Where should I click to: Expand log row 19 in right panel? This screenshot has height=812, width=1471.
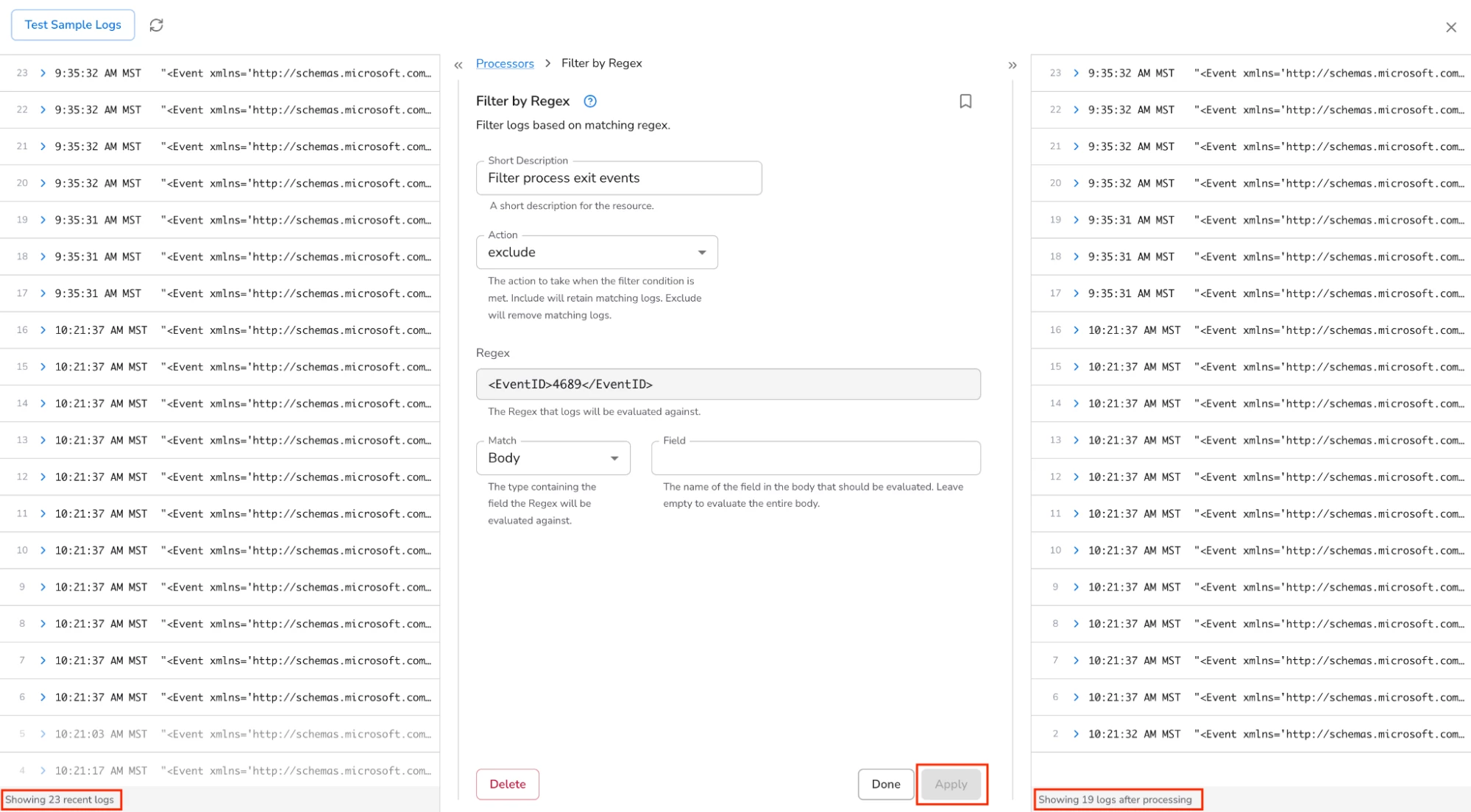coord(1076,220)
